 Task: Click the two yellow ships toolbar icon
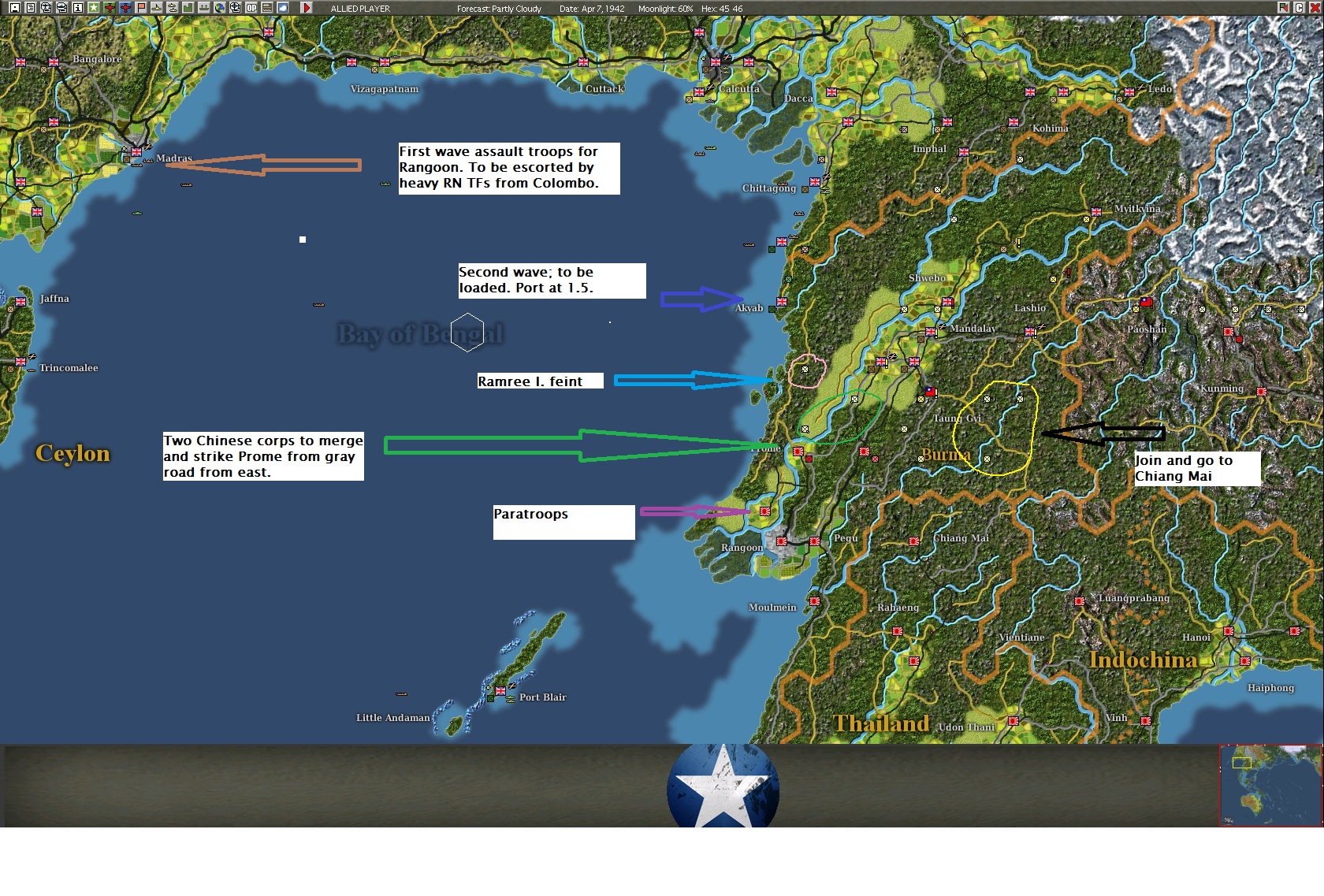tap(172, 8)
